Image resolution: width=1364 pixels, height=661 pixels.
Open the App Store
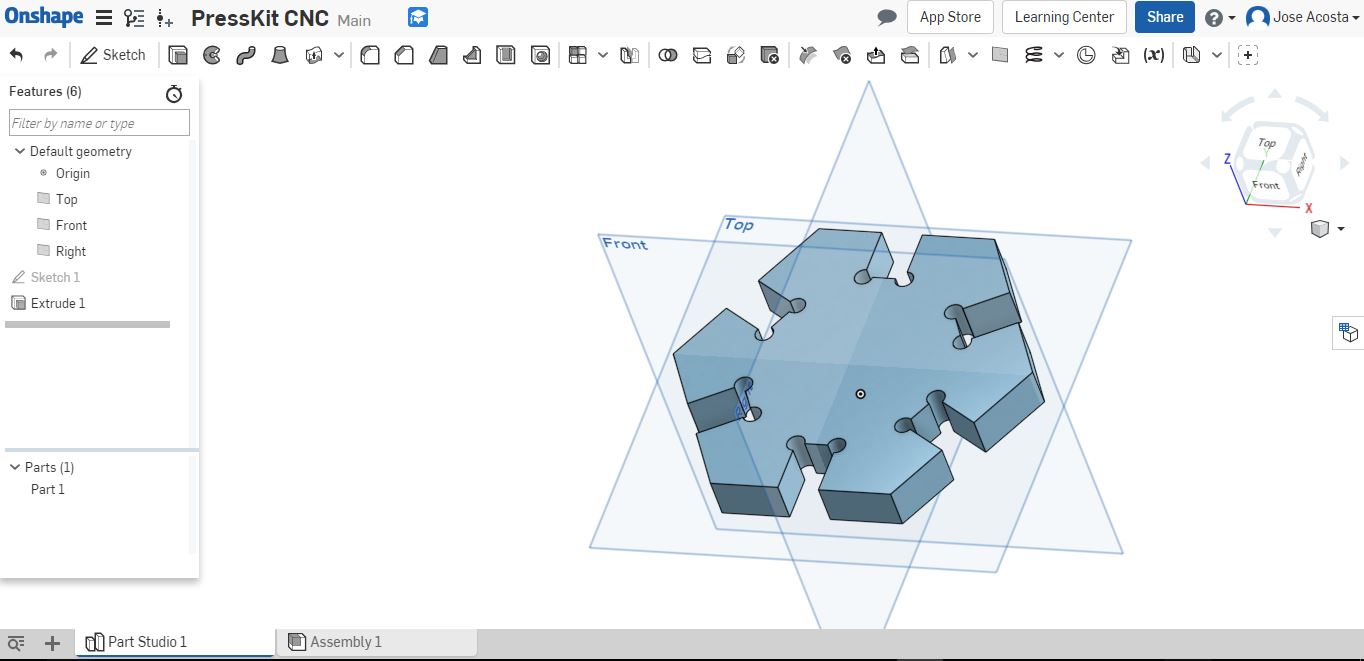(x=950, y=17)
